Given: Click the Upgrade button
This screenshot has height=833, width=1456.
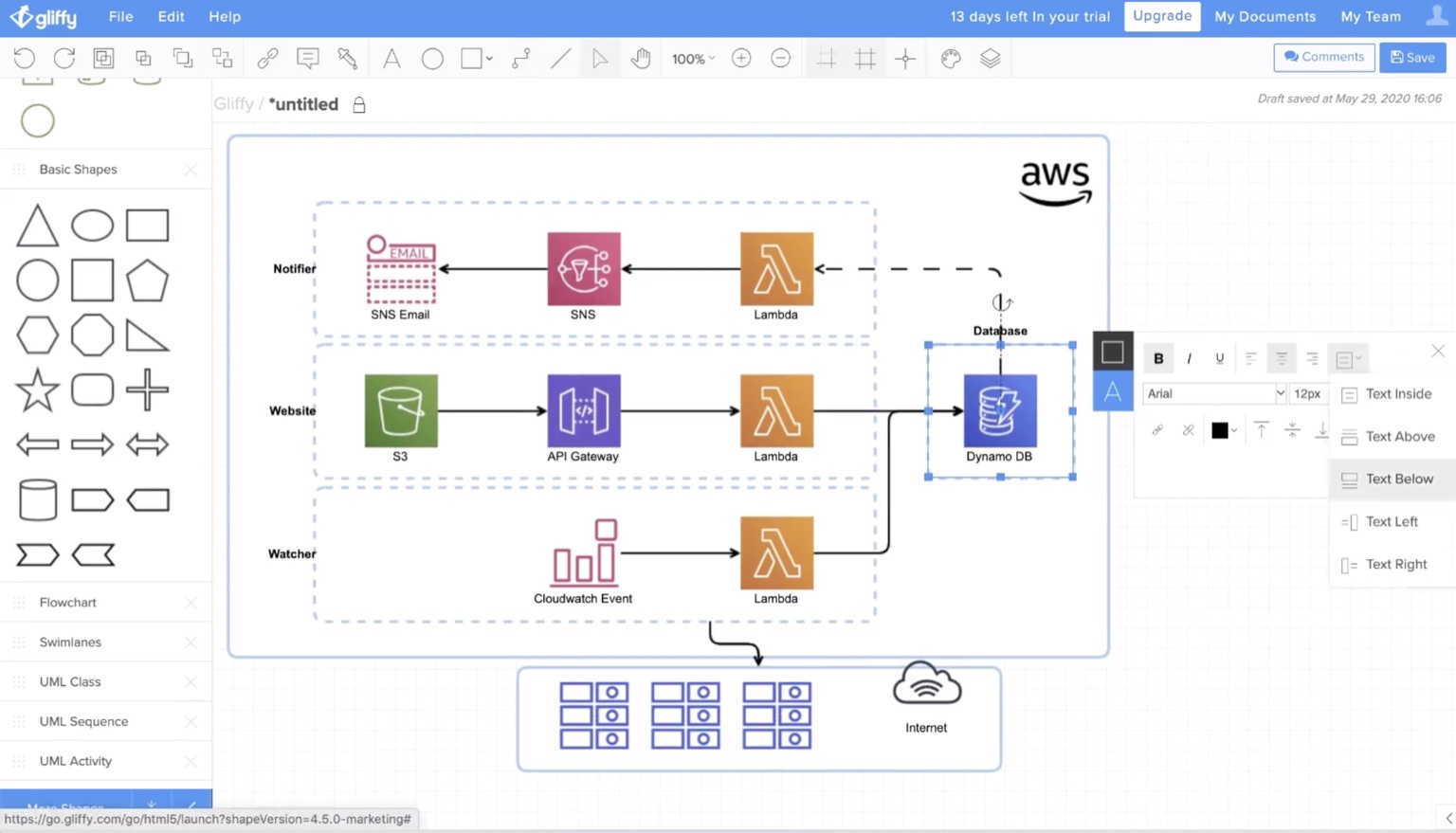Looking at the screenshot, I should pos(1162,16).
